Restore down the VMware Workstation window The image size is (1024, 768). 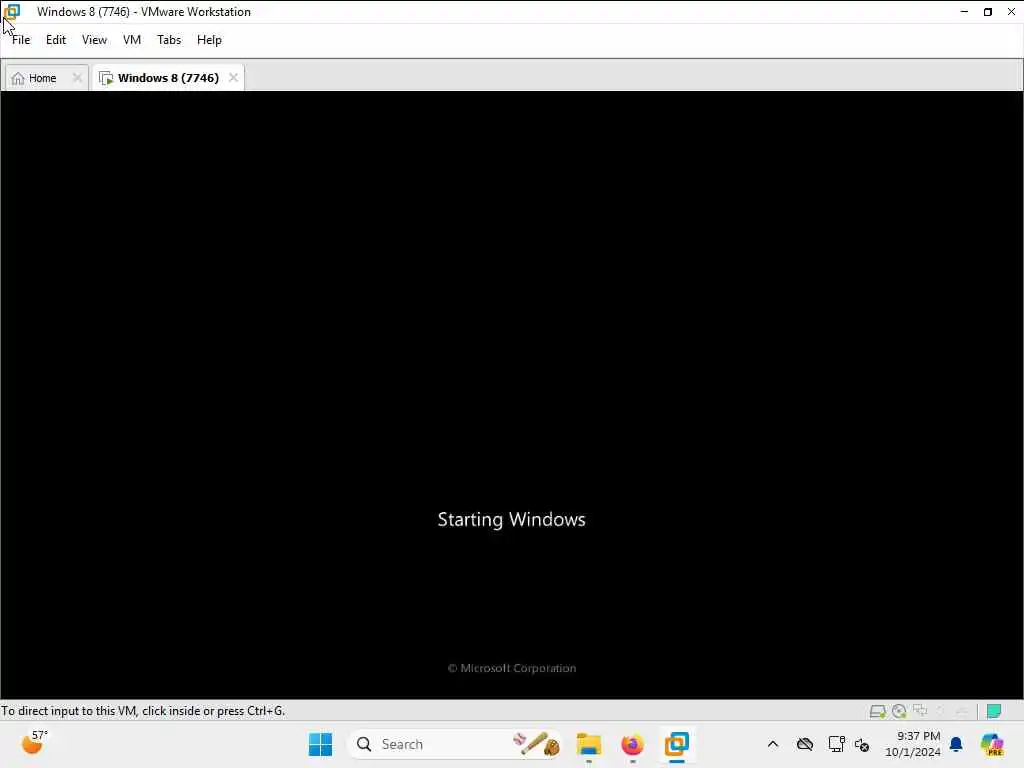coord(987,12)
